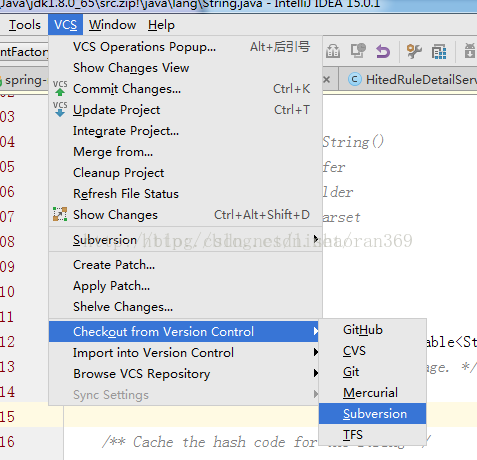The height and width of the screenshot is (460, 477).
Task: Click the VCS menu in menu bar
Action: [66, 25]
